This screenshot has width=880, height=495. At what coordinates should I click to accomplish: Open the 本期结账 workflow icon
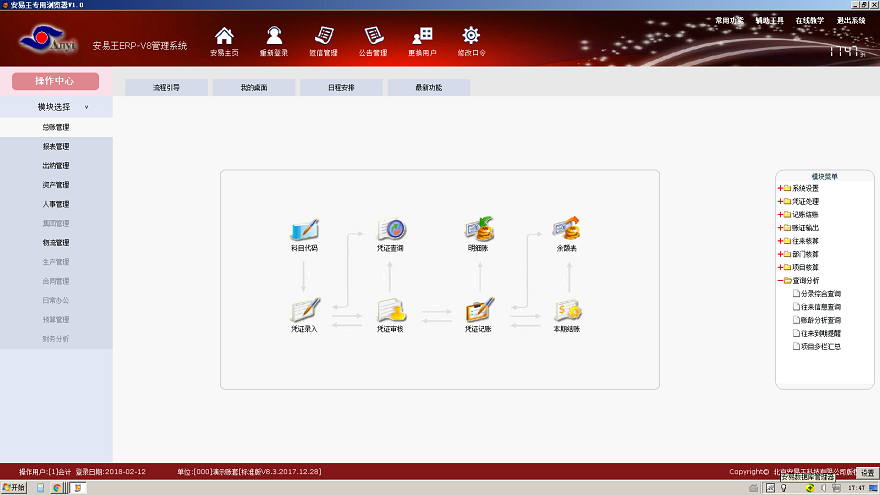(567, 310)
